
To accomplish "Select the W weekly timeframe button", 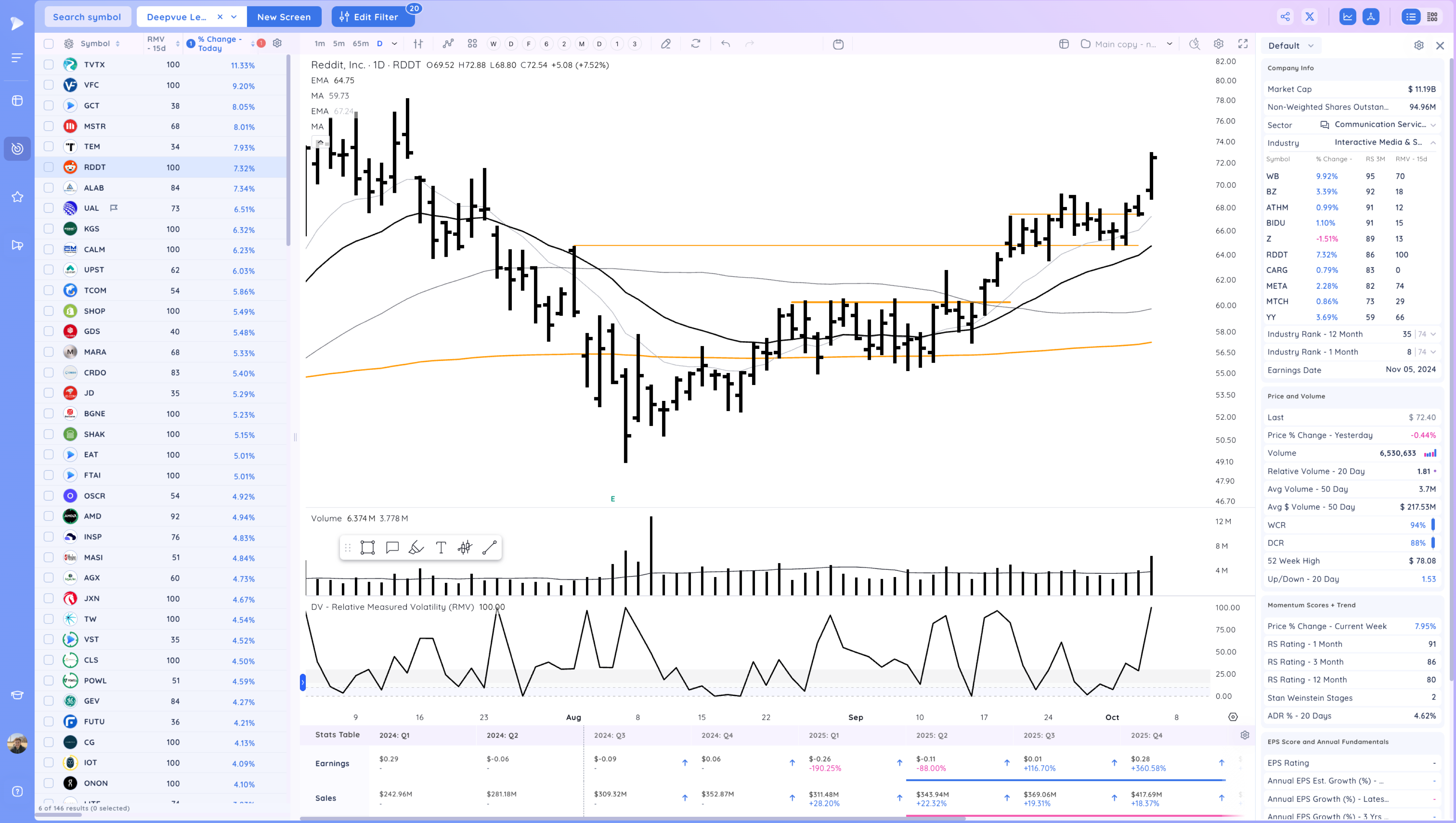I will [492, 44].
